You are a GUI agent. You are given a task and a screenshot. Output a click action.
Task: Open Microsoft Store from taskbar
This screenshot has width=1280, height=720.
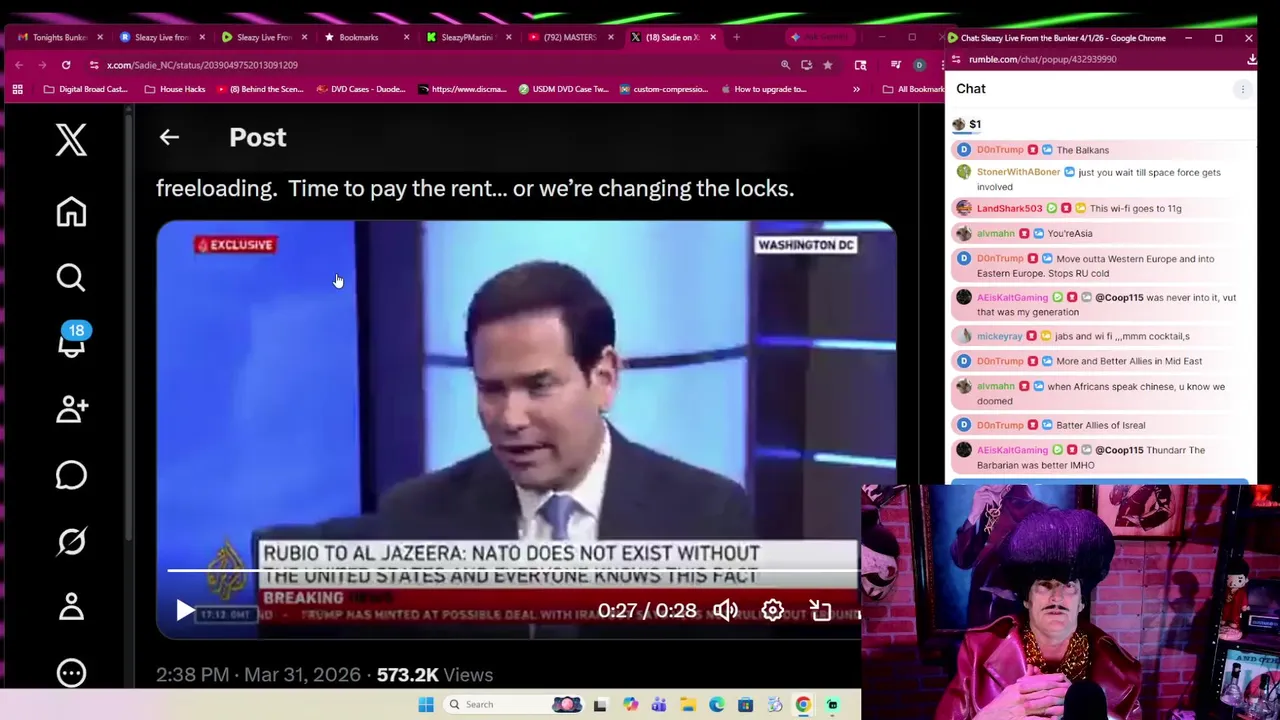click(x=745, y=704)
